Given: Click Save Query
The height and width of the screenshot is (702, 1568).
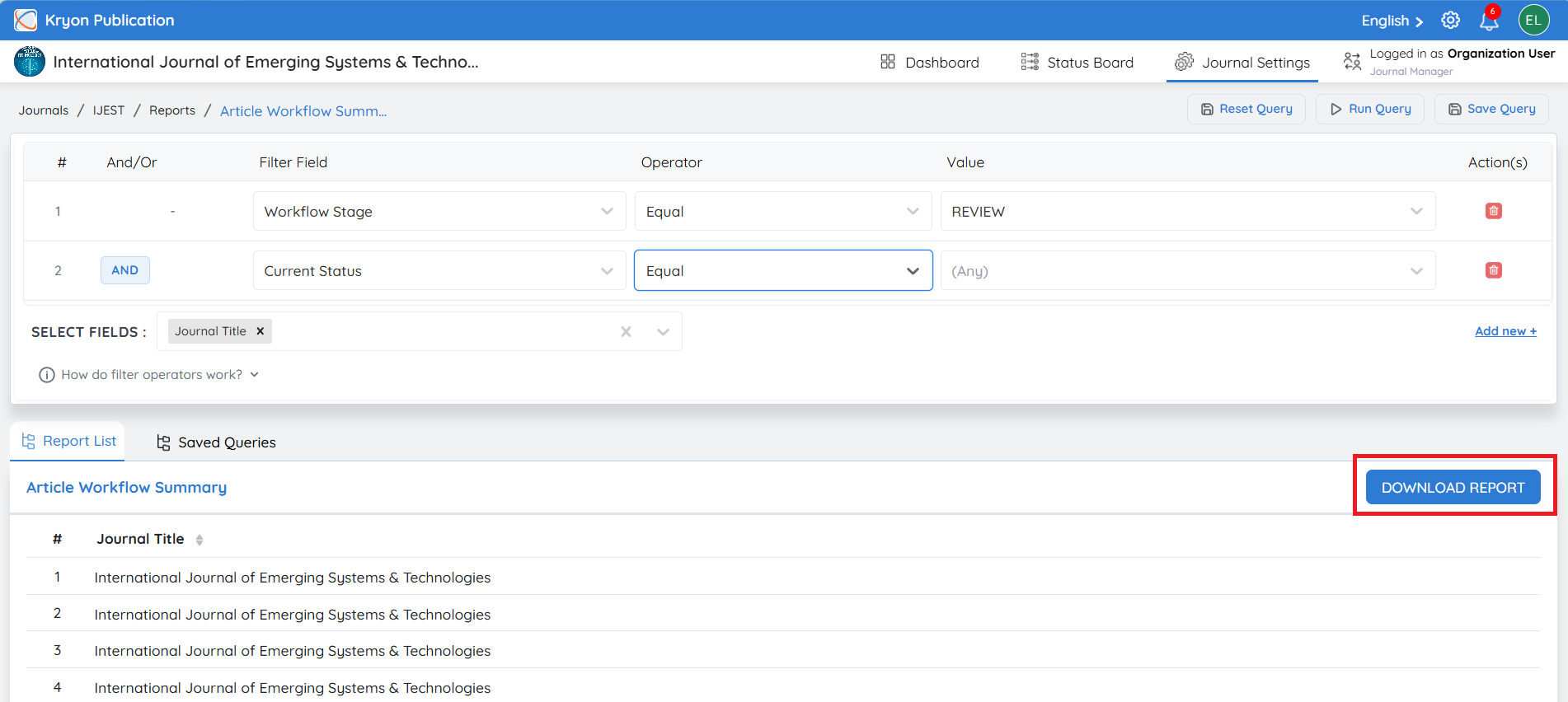Looking at the screenshot, I should tap(1492, 109).
